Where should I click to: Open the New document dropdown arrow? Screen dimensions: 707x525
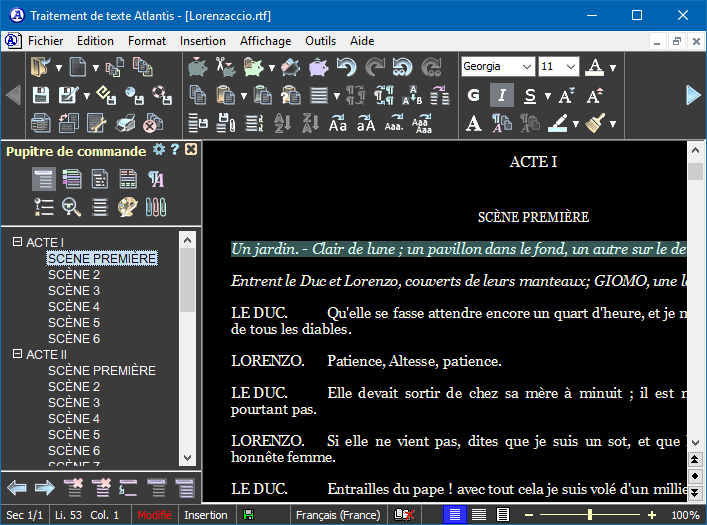click(x=96, y=68)
